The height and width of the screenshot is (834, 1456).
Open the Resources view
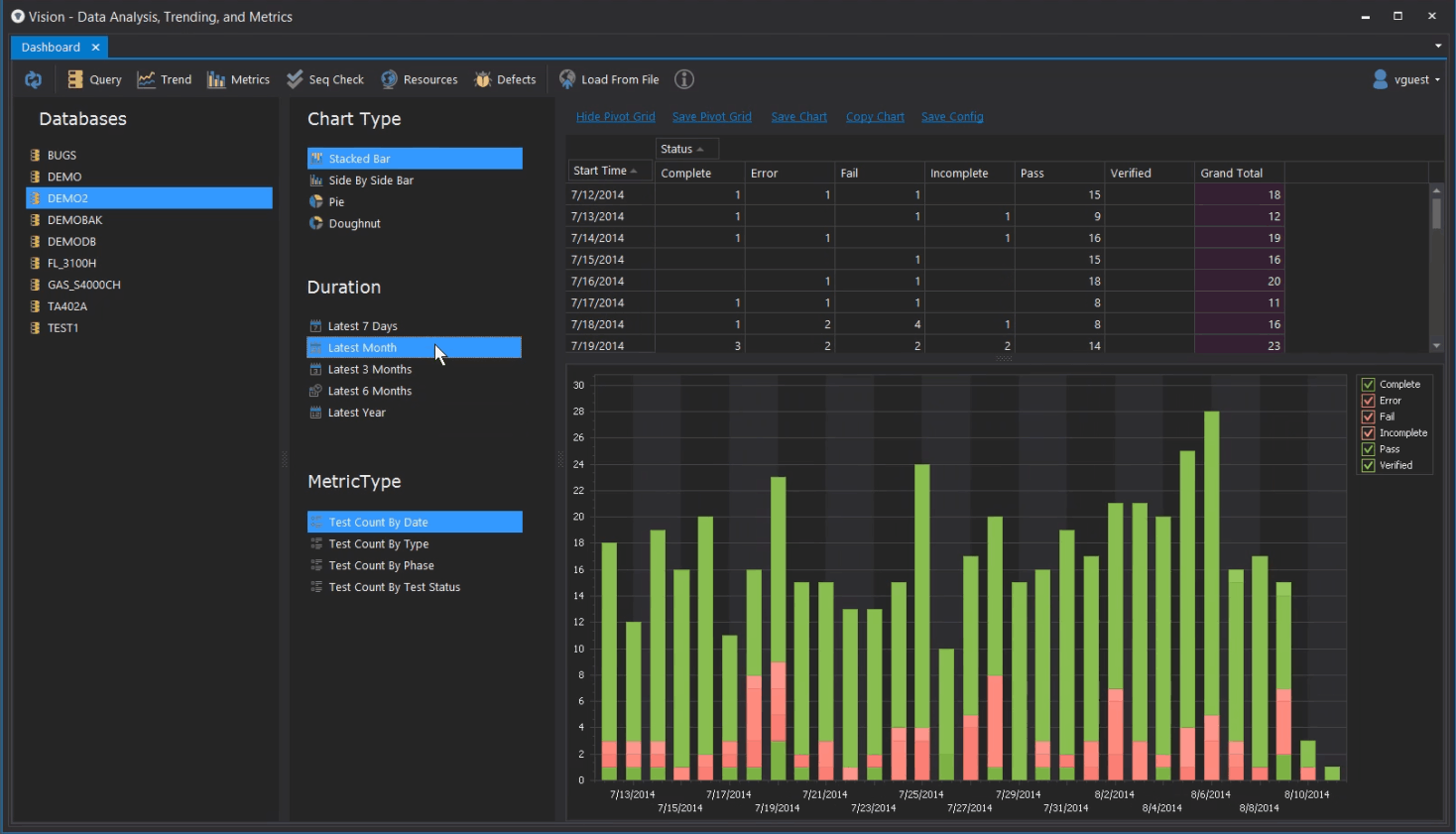tap(419, 79)
